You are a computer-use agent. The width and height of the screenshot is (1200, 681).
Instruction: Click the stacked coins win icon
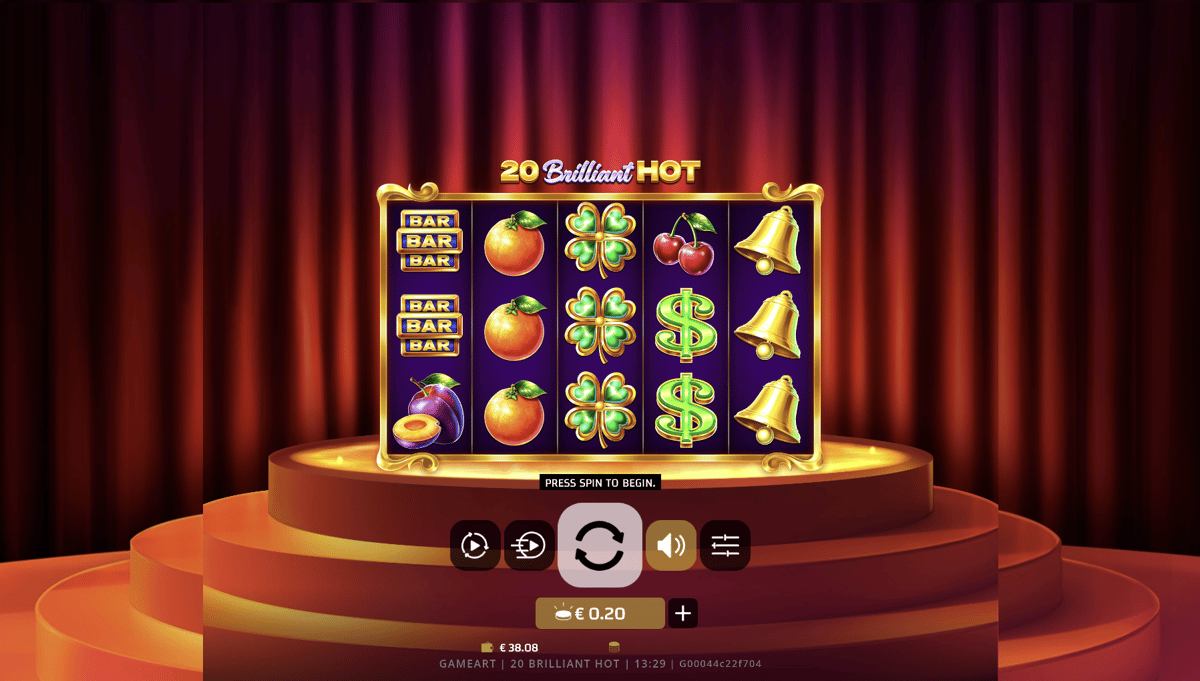coord(614,647)
